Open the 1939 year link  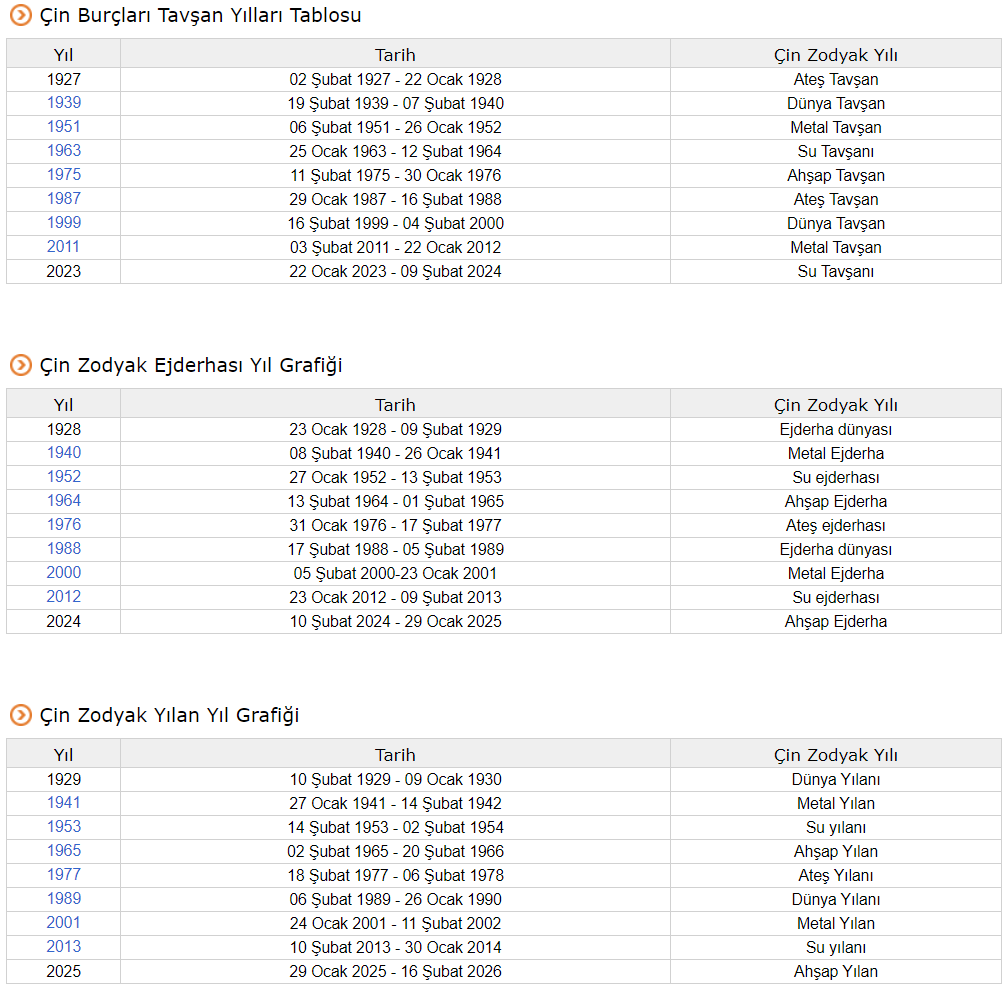point(64,103)
